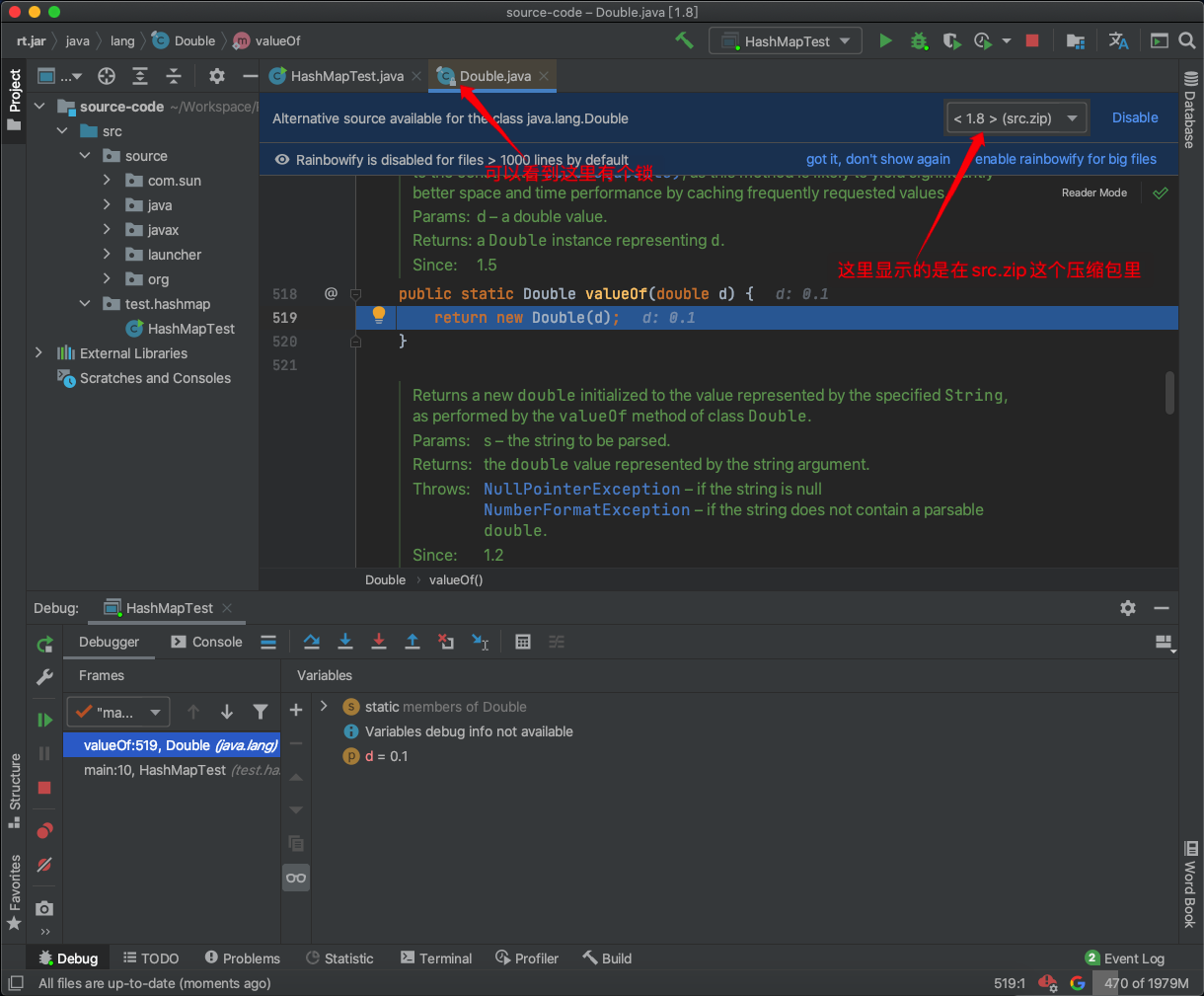The width and height of the screenshot is (1204, 996).
Task: Open Project panel settings gear
Action: tap(217, 76)
